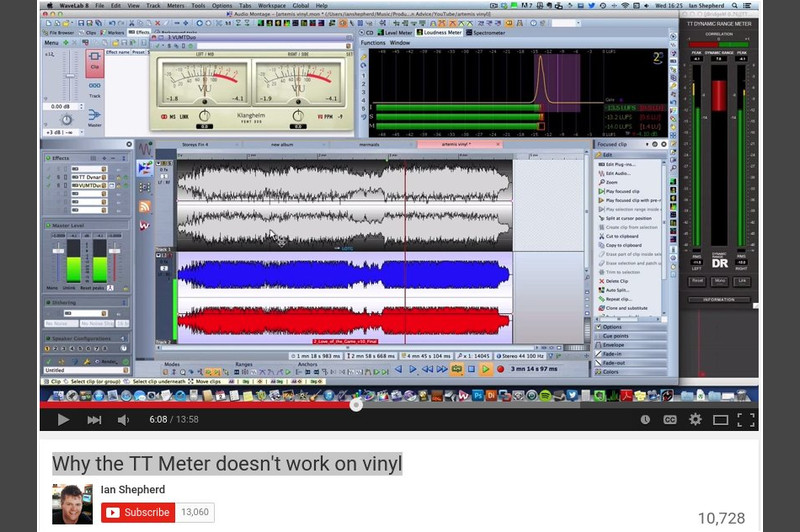
Task: Open the Batch Processor workspace icon
Action: (x=145, y=187)
